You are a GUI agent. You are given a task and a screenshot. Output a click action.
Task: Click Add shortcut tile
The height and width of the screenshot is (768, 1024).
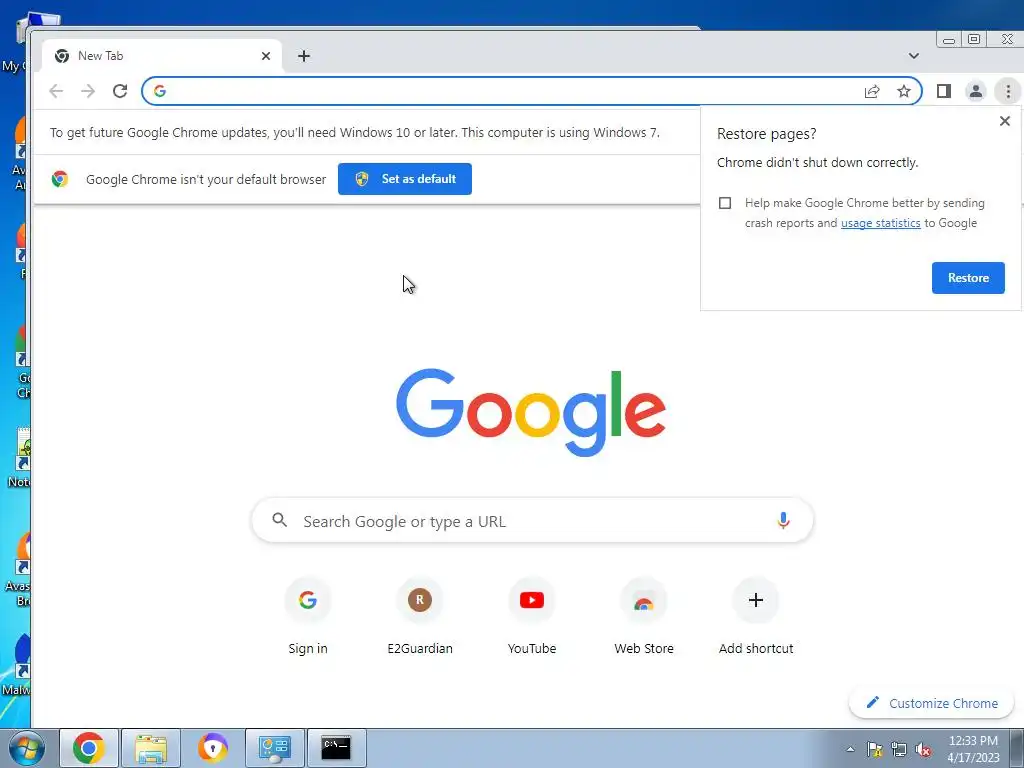click(756, 618)
